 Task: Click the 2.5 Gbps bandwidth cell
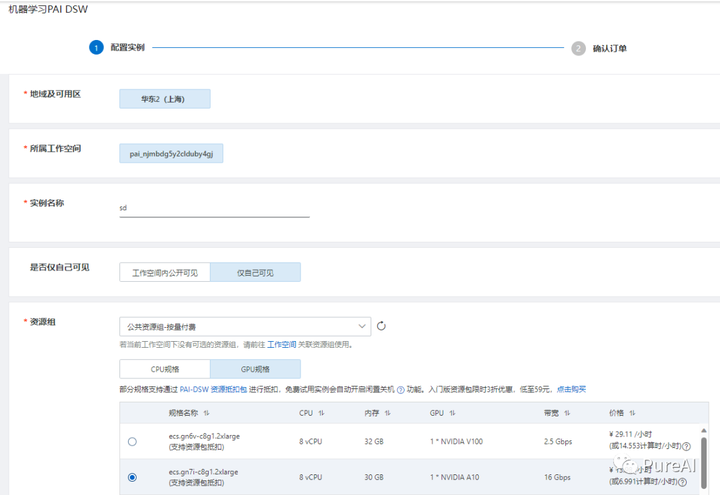point(558,441)
